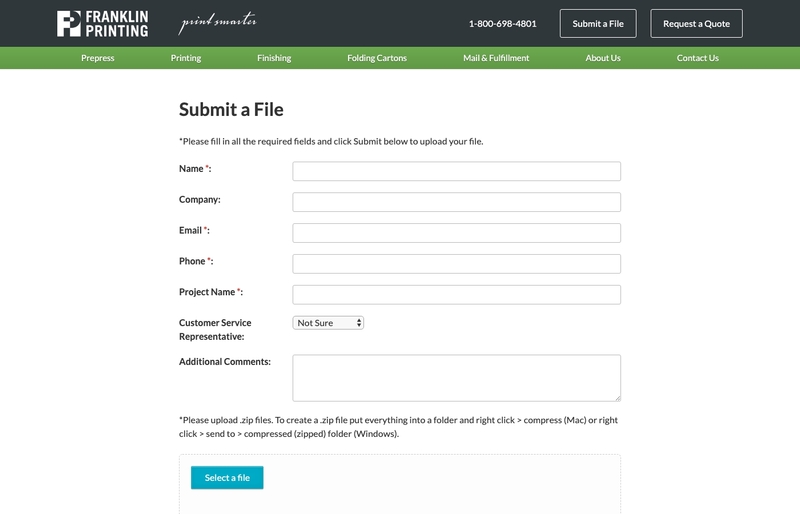The width and height of the screenshot is (800, 514).
Task: Click the Phone input field
Action: 457,264
